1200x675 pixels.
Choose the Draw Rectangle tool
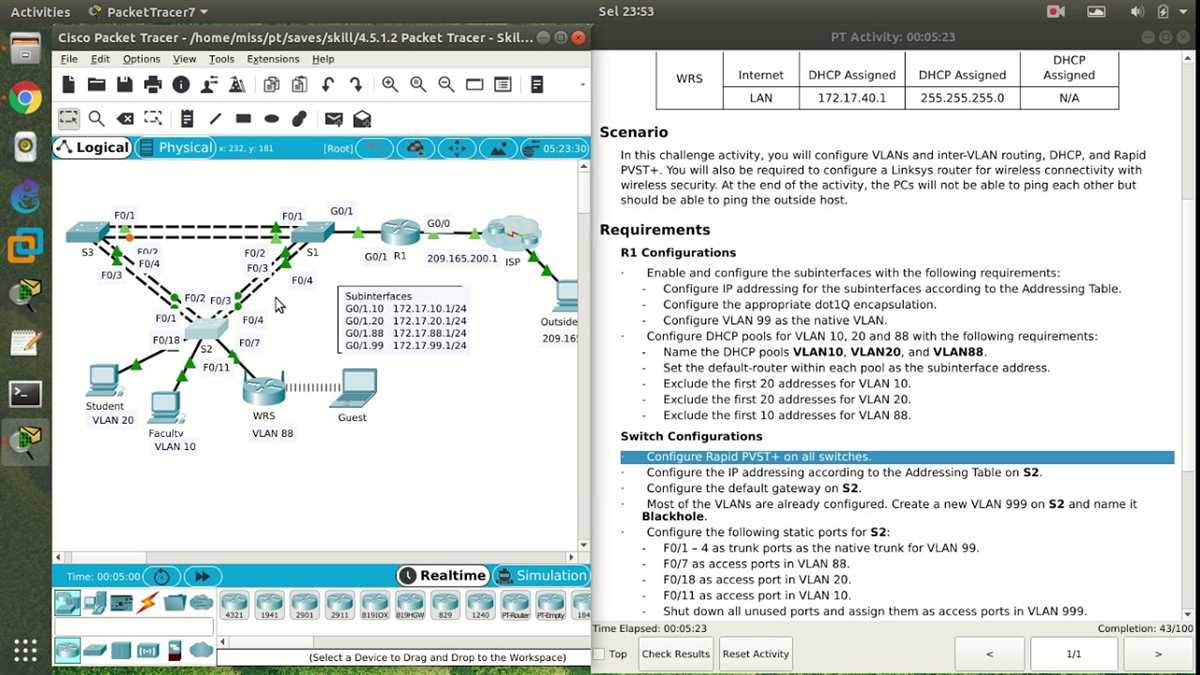243,118
